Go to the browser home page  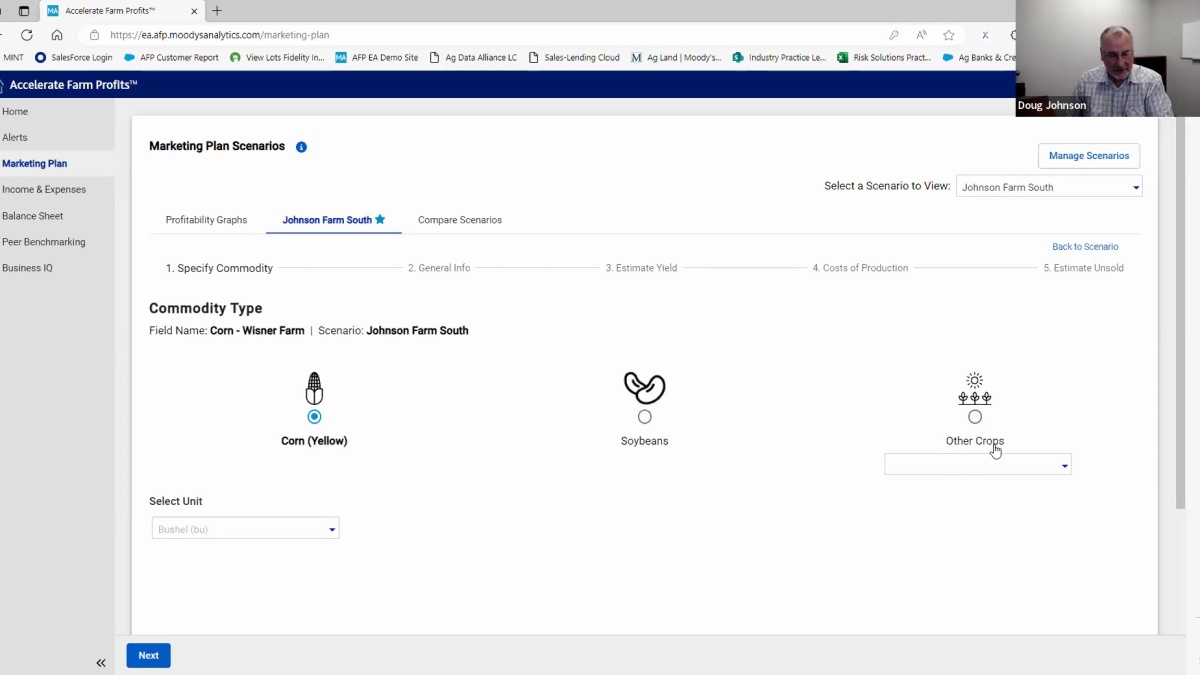point(57,34)
